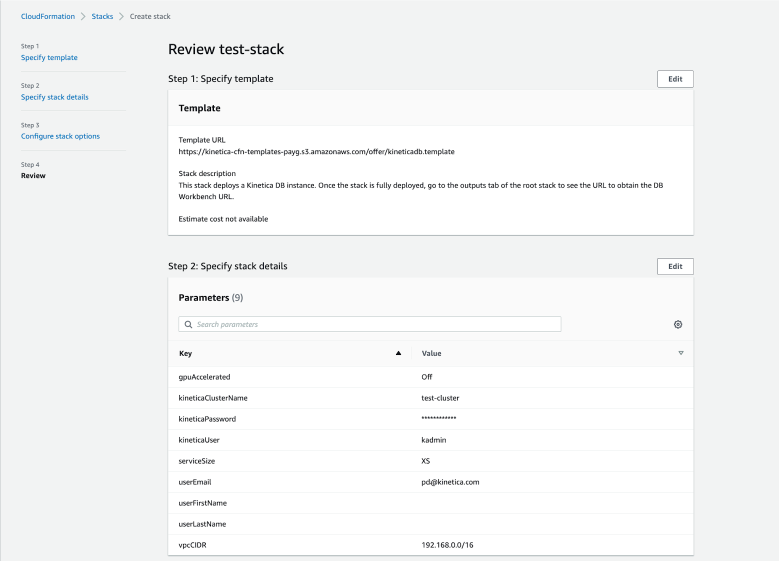Click Review test-stack page title
Image resolution: width=779 pixels, height=561 pixels.
pyautogui.click(x=226, y=49)
